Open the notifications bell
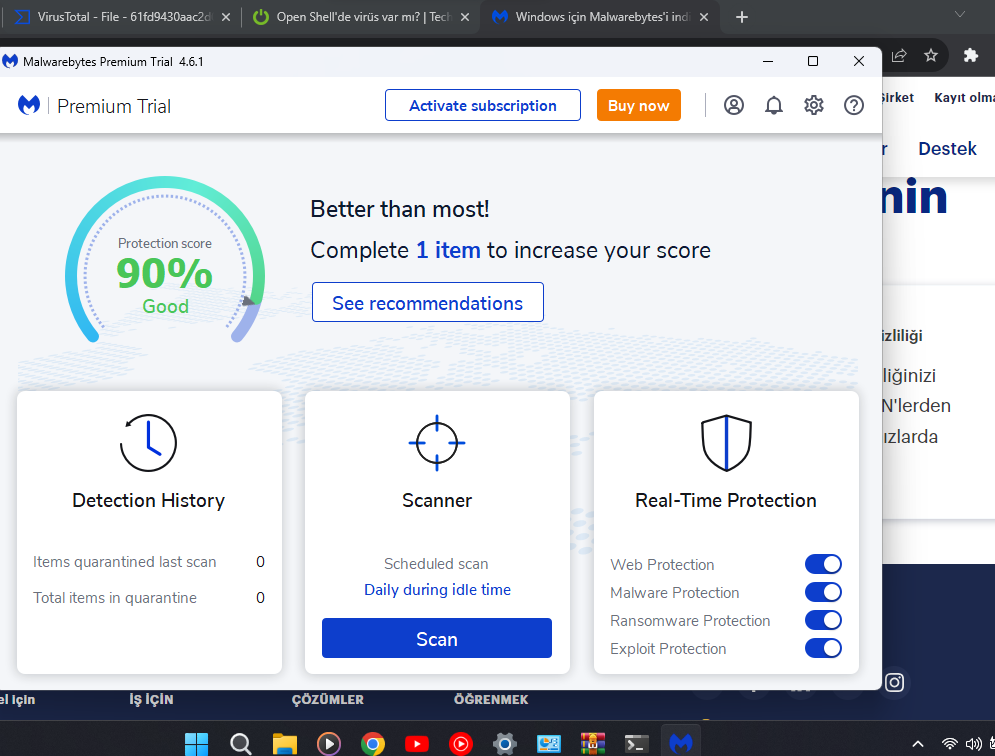 click(x=774, y=105)
